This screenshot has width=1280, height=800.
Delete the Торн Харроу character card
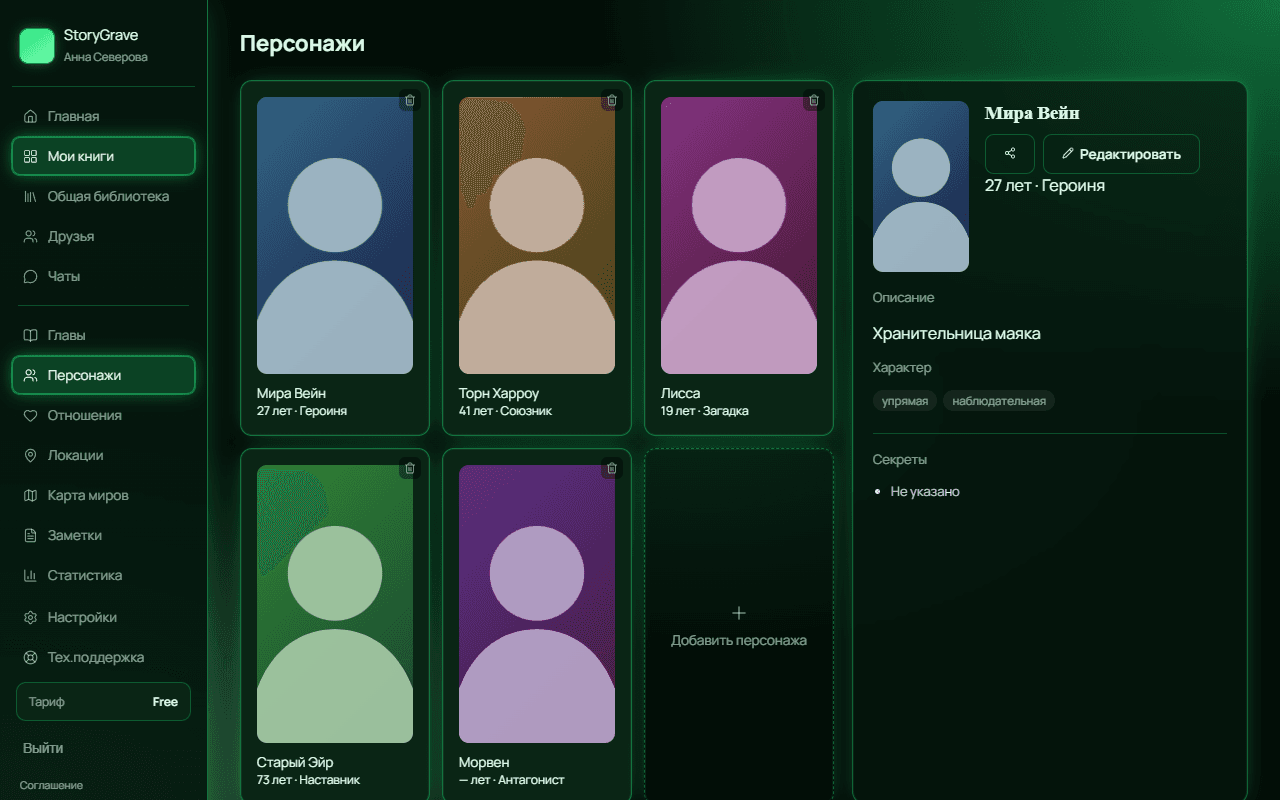(x=612, y=100)
